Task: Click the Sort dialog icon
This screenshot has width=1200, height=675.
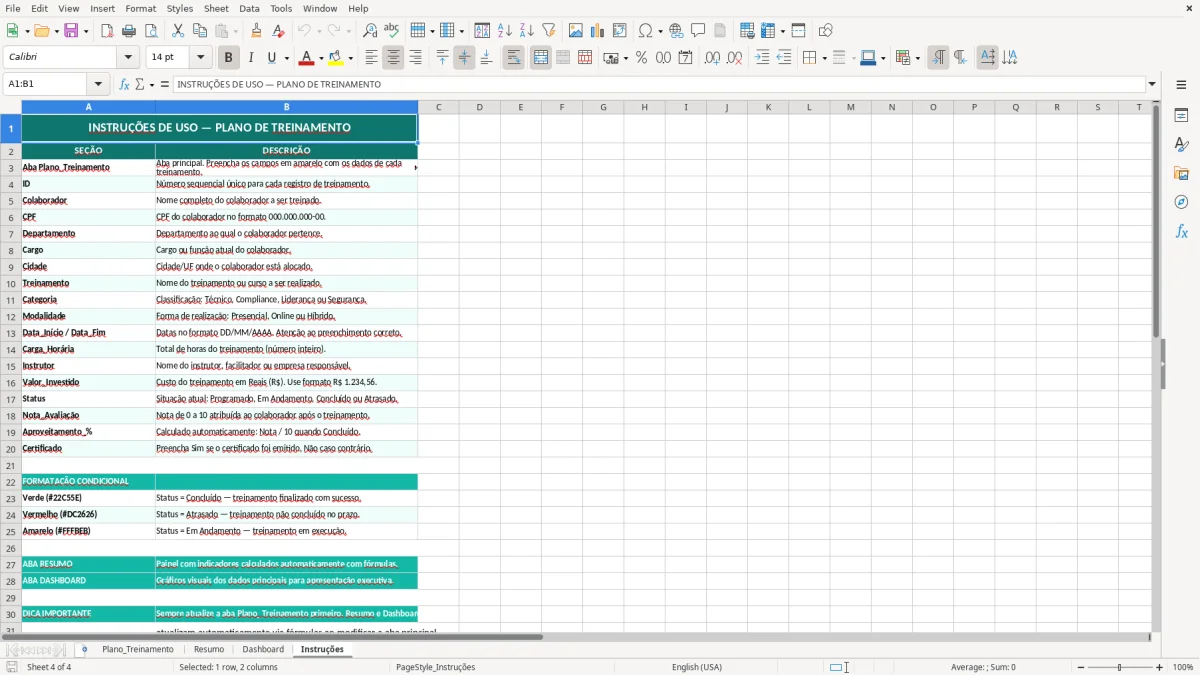Action: coord(482,31)
